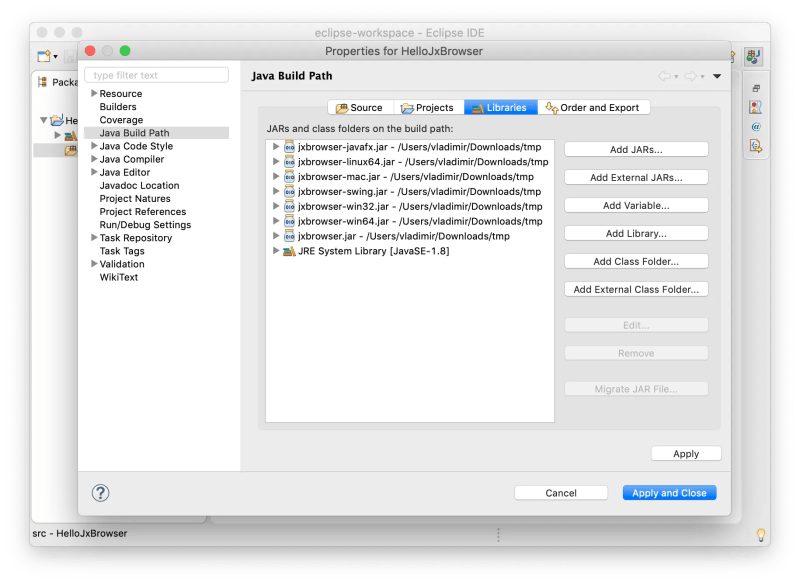
Task: Select Run/Debug Settings item
Action: (x=145, y=225)
